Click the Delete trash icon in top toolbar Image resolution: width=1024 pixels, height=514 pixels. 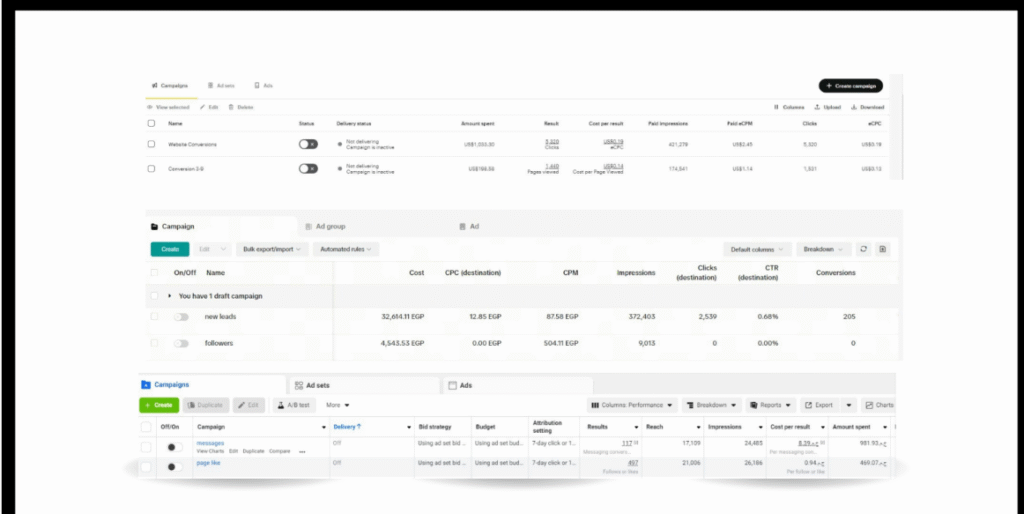click(232, 107)
